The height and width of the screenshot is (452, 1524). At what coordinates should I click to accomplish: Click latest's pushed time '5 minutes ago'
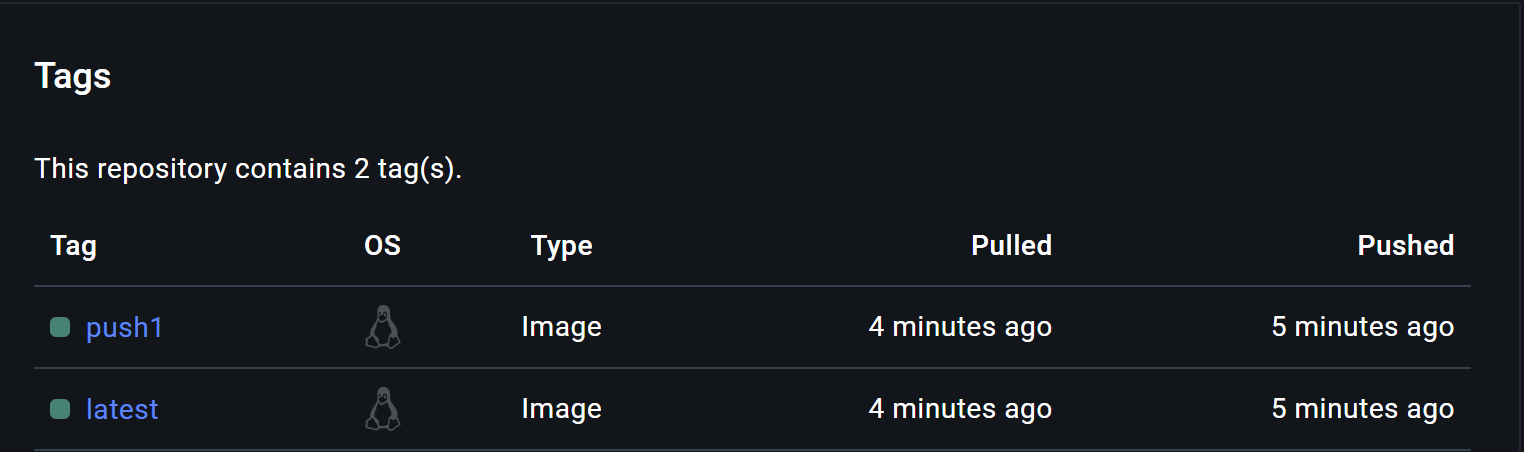(1362, 409)
